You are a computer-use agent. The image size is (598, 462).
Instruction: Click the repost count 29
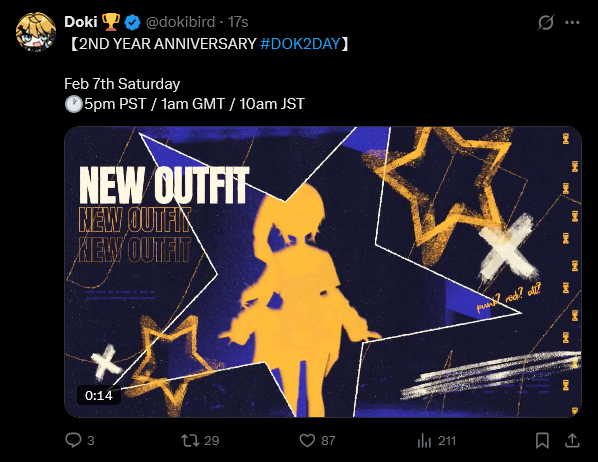click(x=212, y=441)
